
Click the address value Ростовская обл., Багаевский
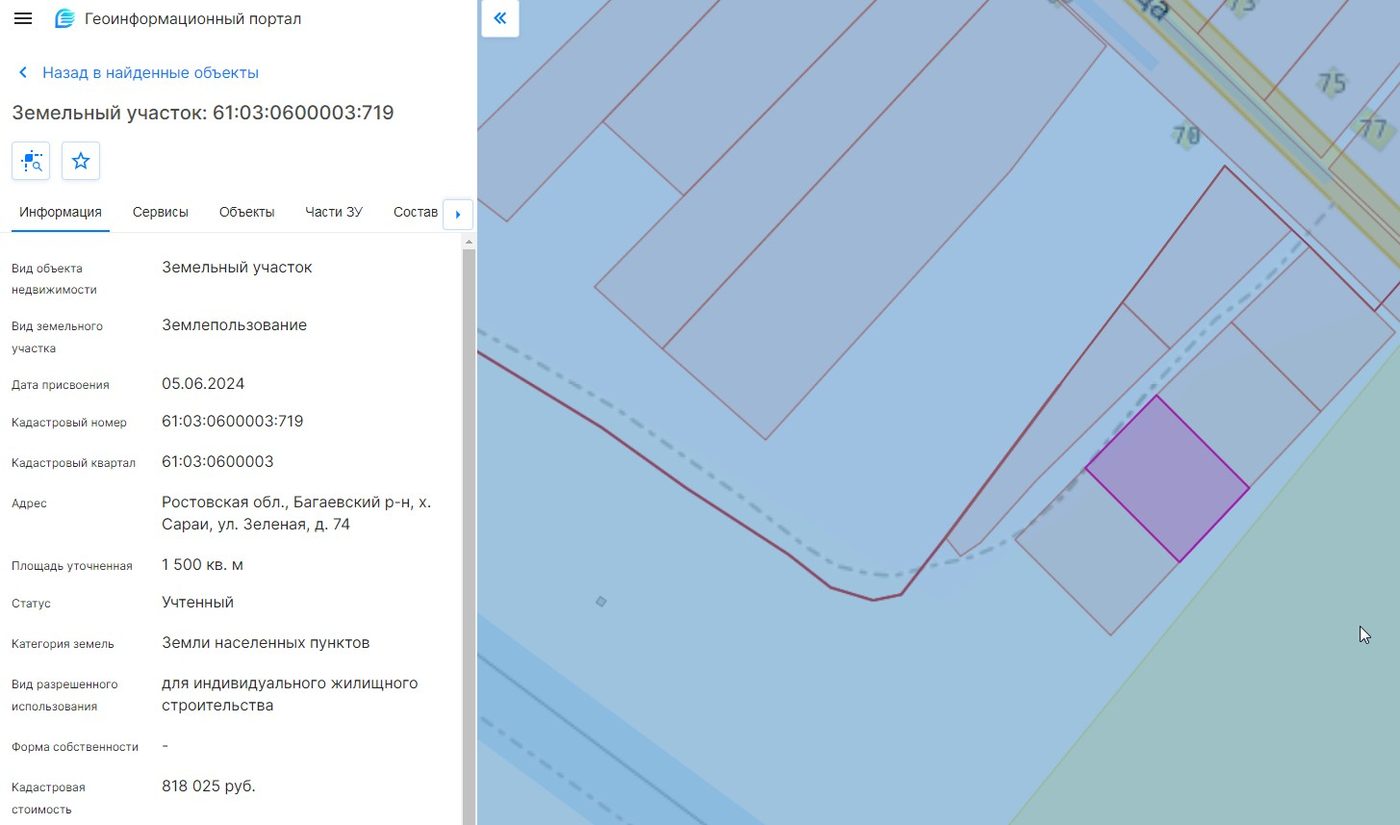297,513
